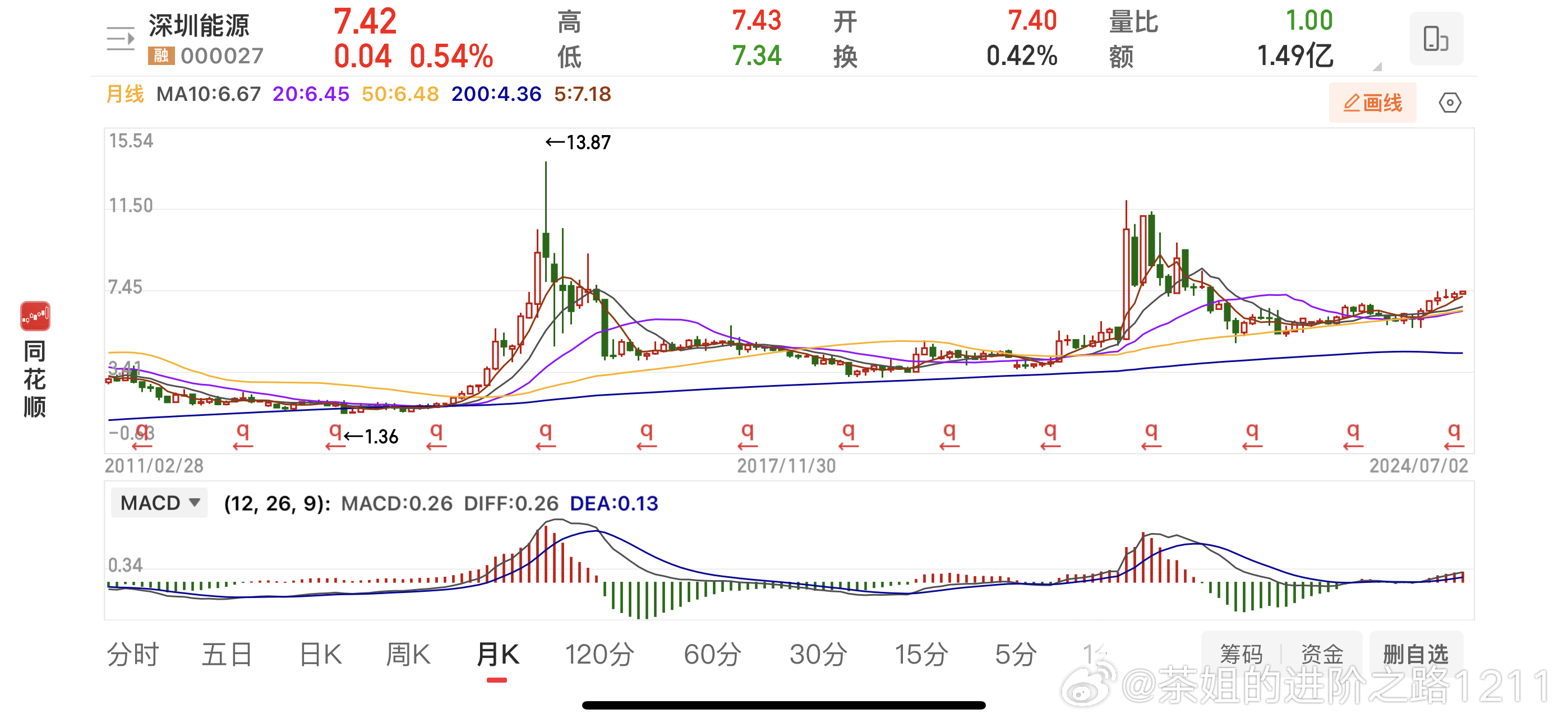Tap the 深圳能源 stock name

[199, 26]
